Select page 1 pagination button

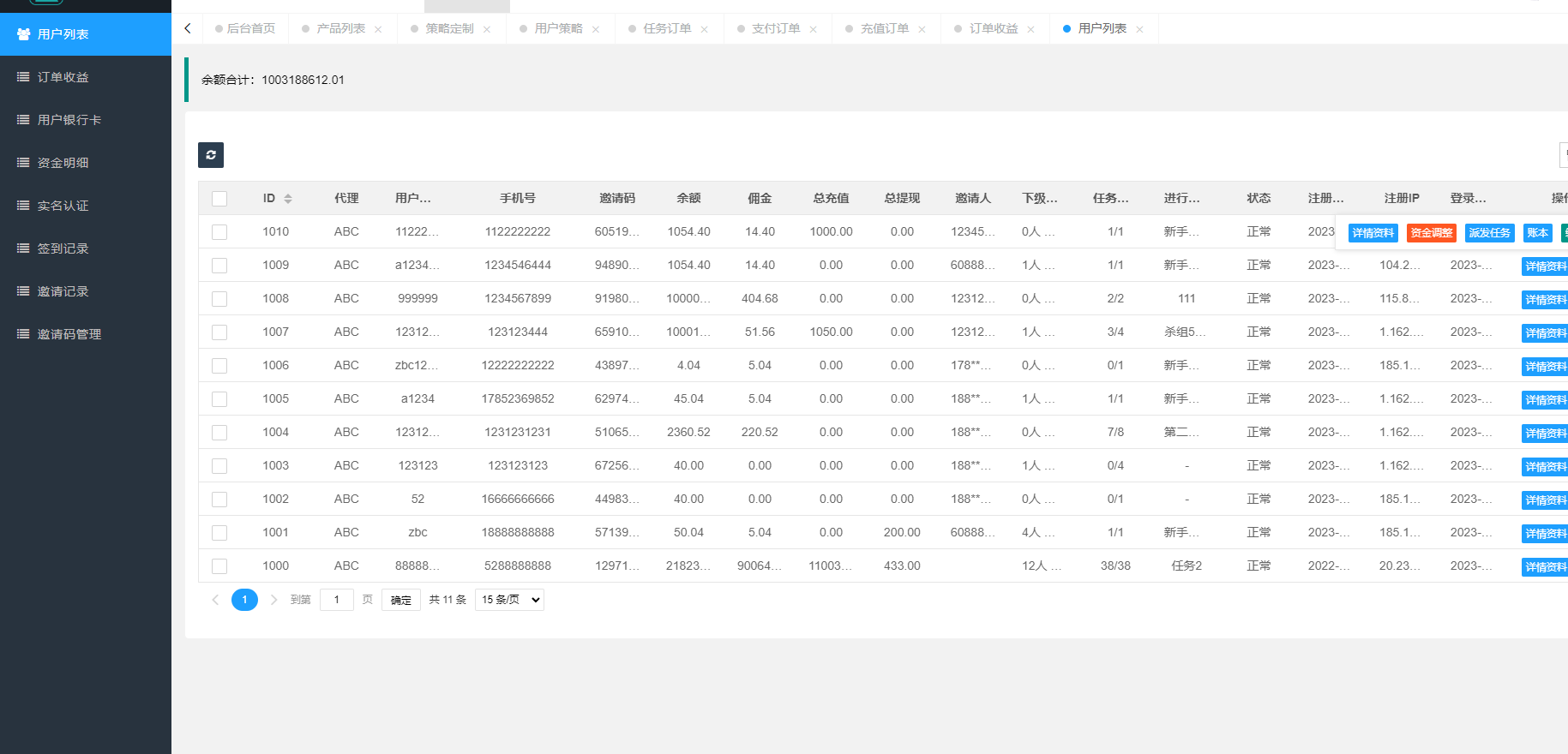(x=244, y=600)
